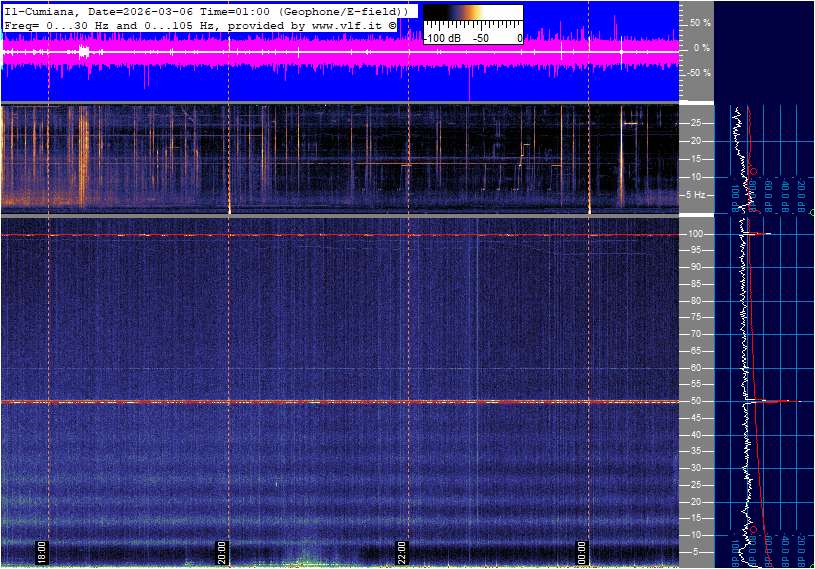Click the 20:00 time marker label
This screenshot has width=815, height=569.
tap(222, 552)
